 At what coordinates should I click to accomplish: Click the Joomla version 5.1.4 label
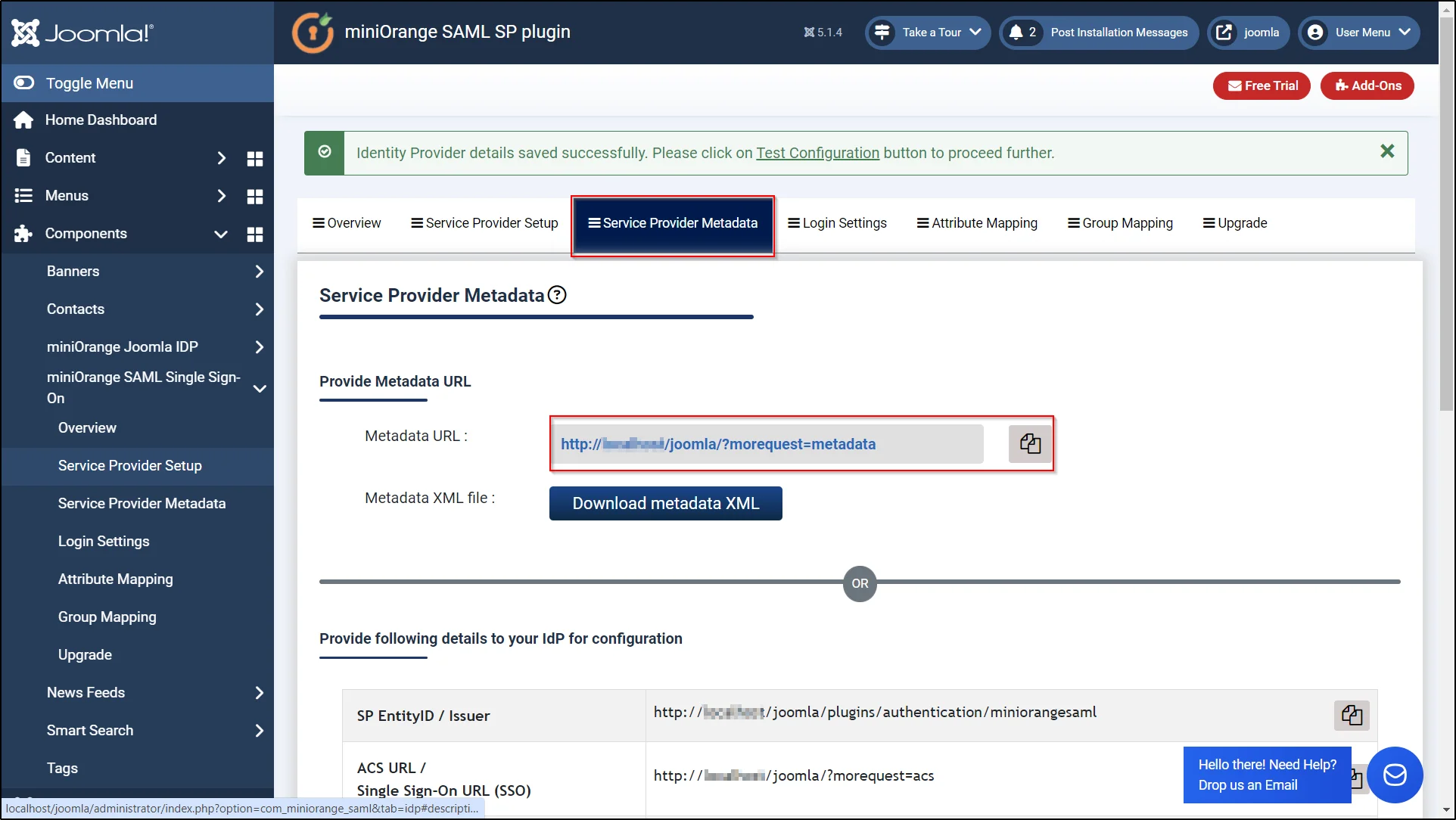point(823,33)
